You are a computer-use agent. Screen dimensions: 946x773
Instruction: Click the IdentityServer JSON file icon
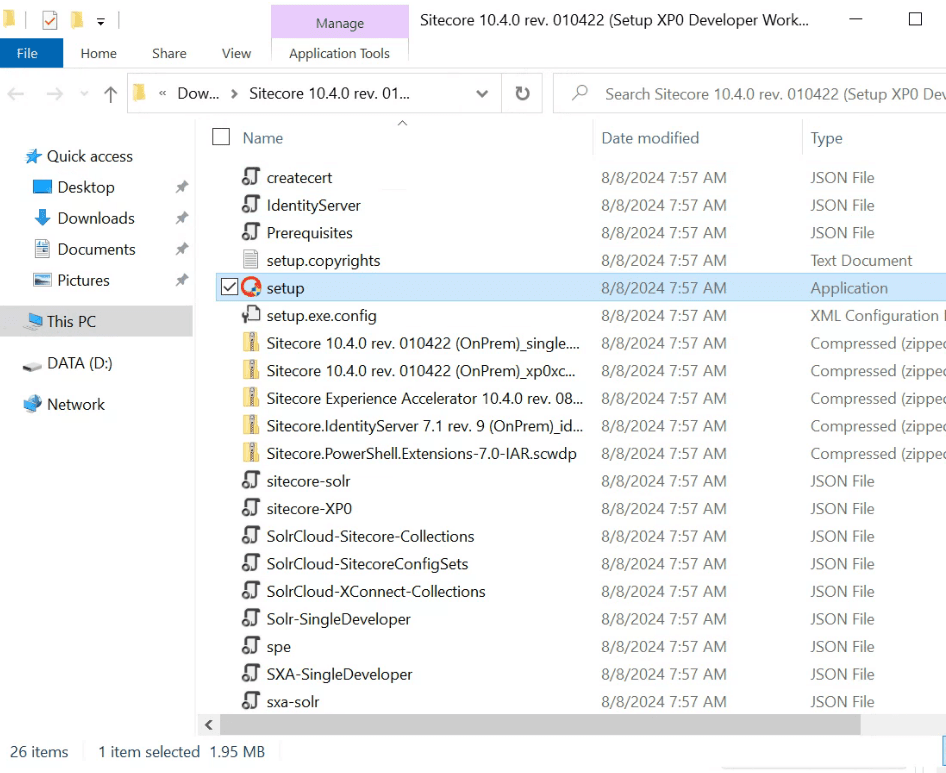pos(251,205)
